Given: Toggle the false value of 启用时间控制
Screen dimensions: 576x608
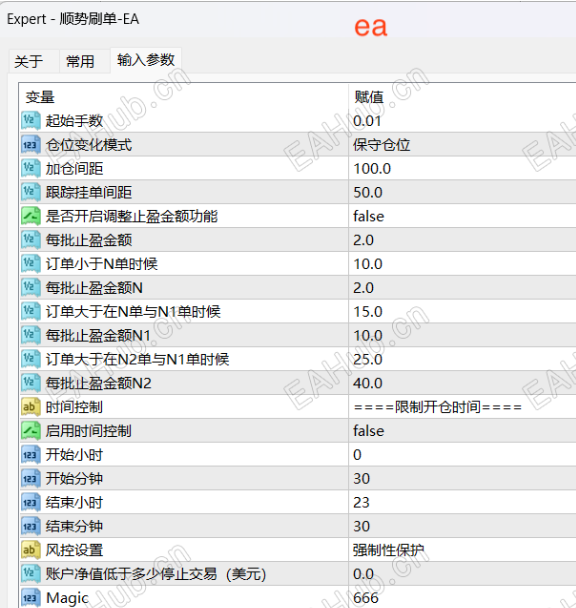Looking at the screenshot, I should pos(368,431).
